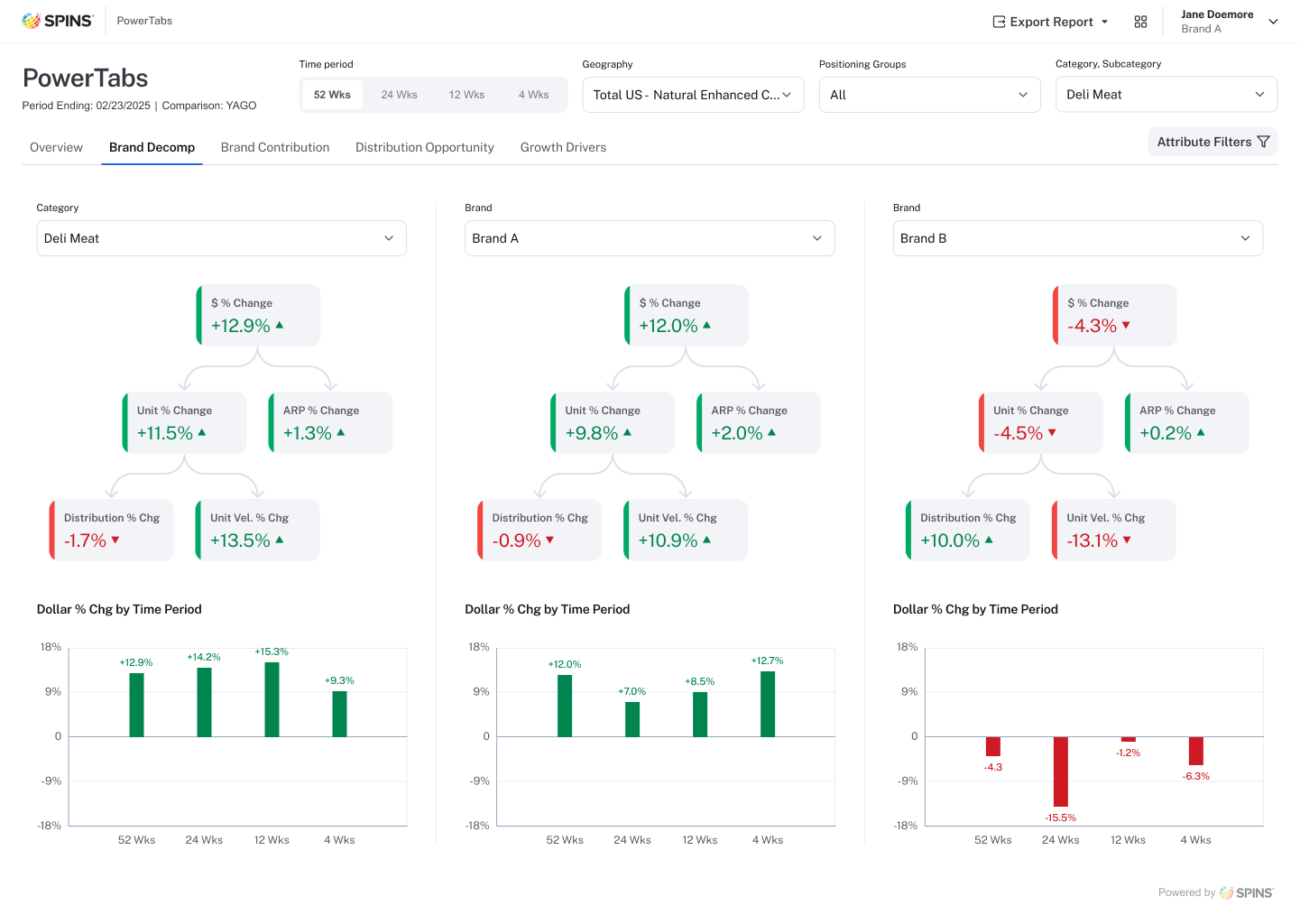This screenshot has height=924, width=1300.
Task: Select the 24 Wks time period
Action: click(x=399, y=95)
